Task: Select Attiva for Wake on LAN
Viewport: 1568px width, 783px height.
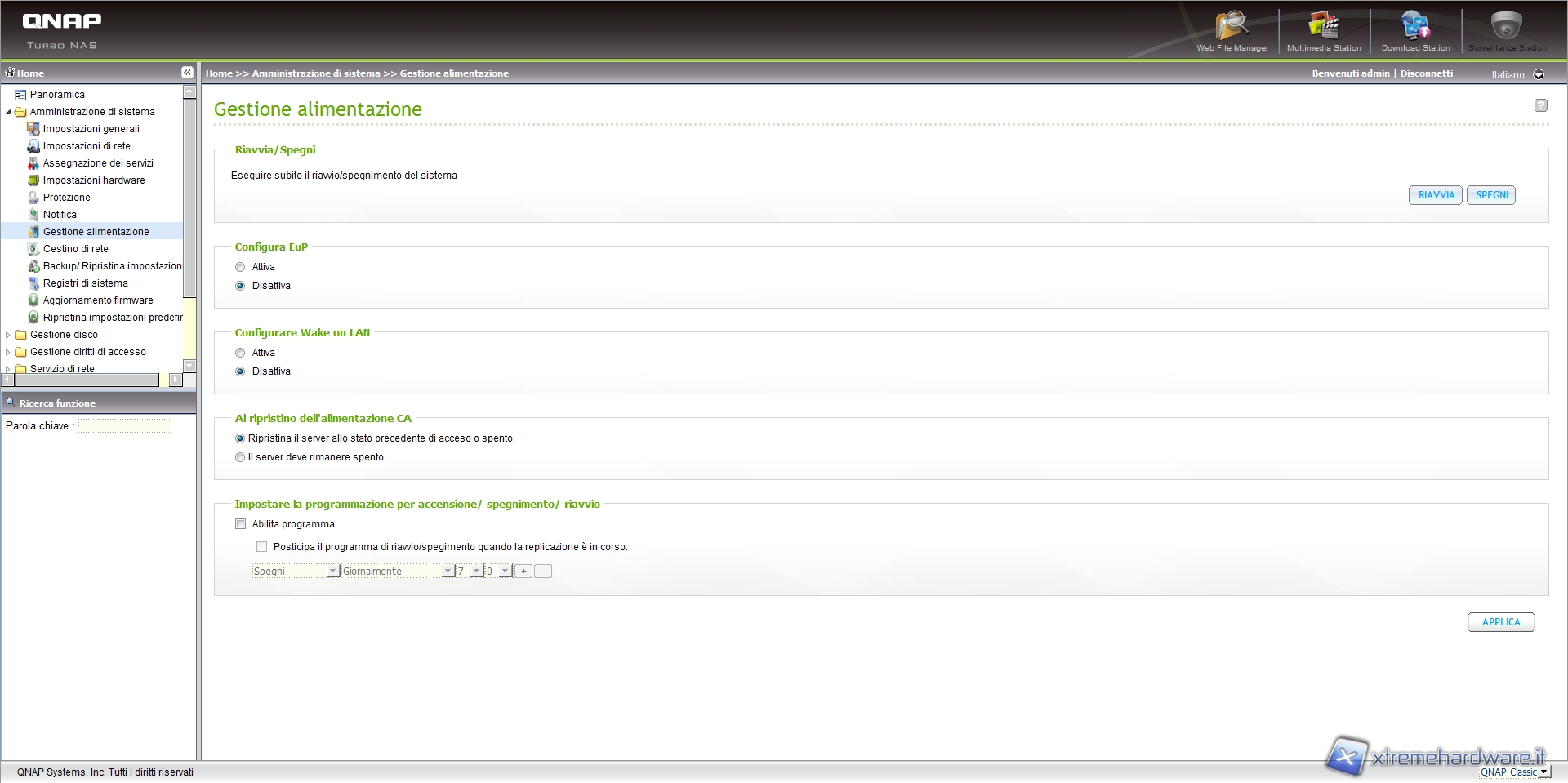Action: (x=240, y=353)
